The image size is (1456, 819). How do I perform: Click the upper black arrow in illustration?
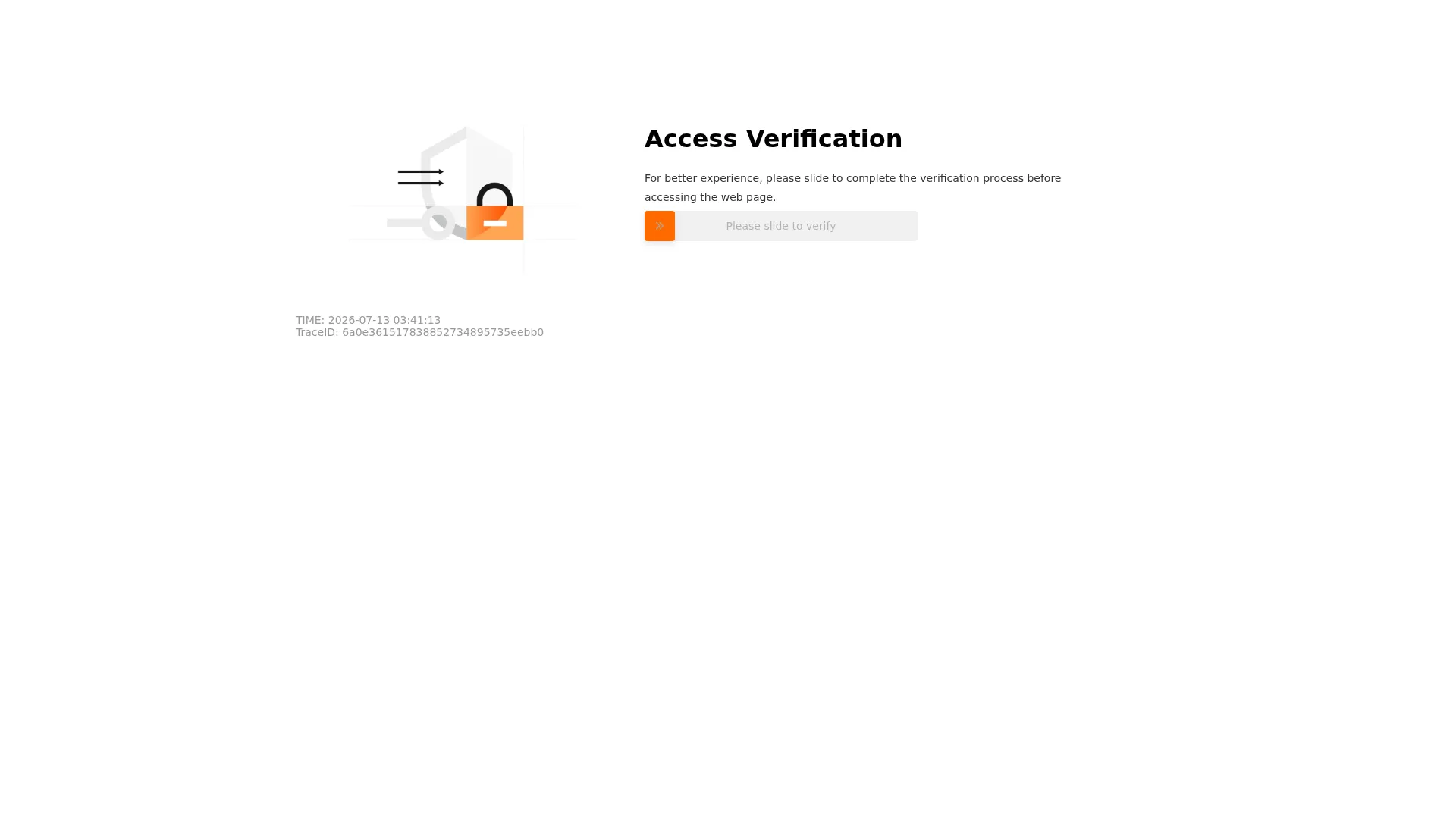pos(421,172)
